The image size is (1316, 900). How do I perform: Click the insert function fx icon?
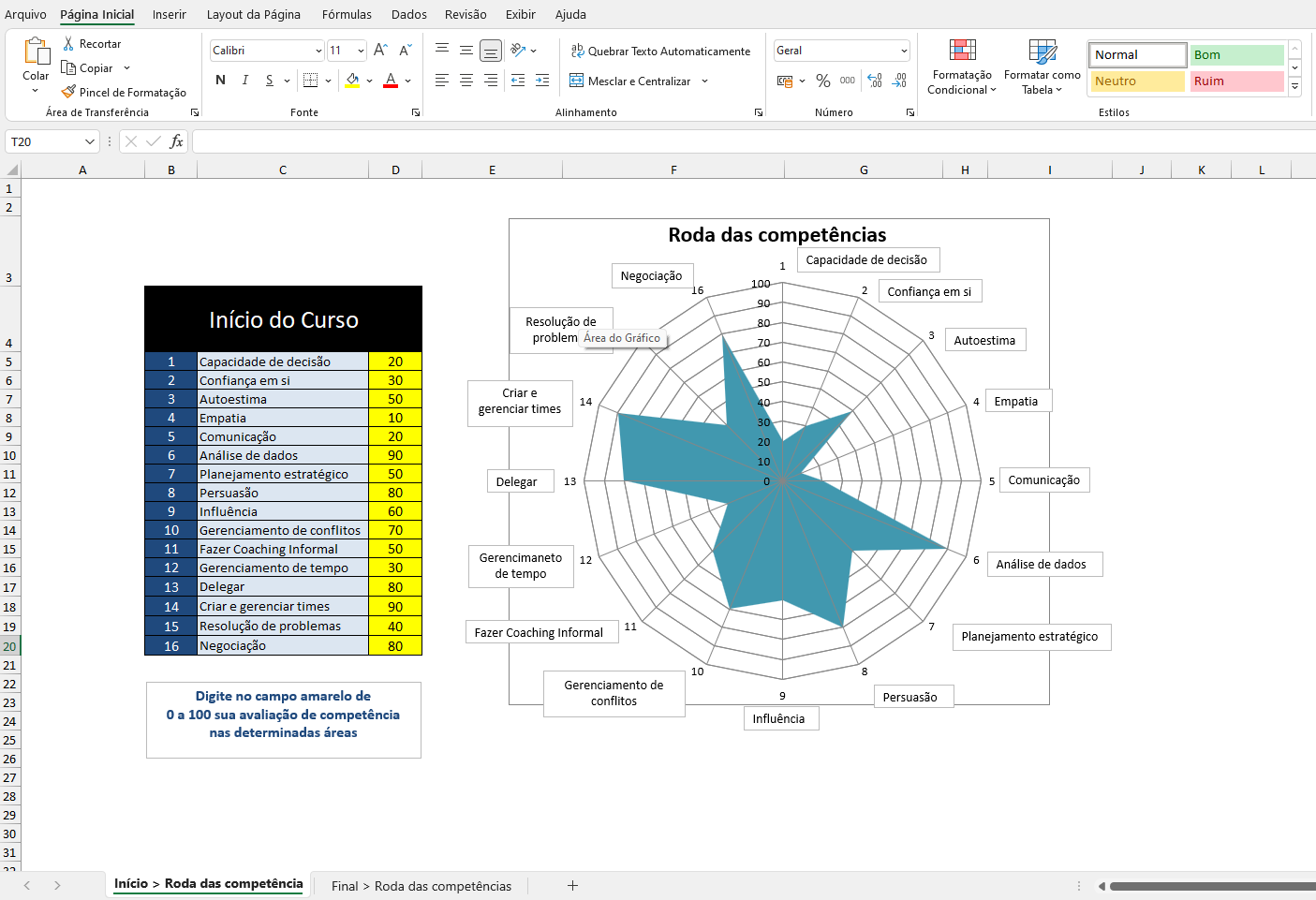[176, 141]
